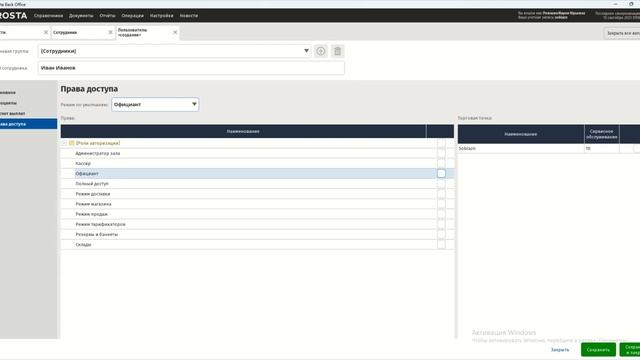Open the Настройка menu
Viewport: 640px width, 360px height.
(162, 16)
